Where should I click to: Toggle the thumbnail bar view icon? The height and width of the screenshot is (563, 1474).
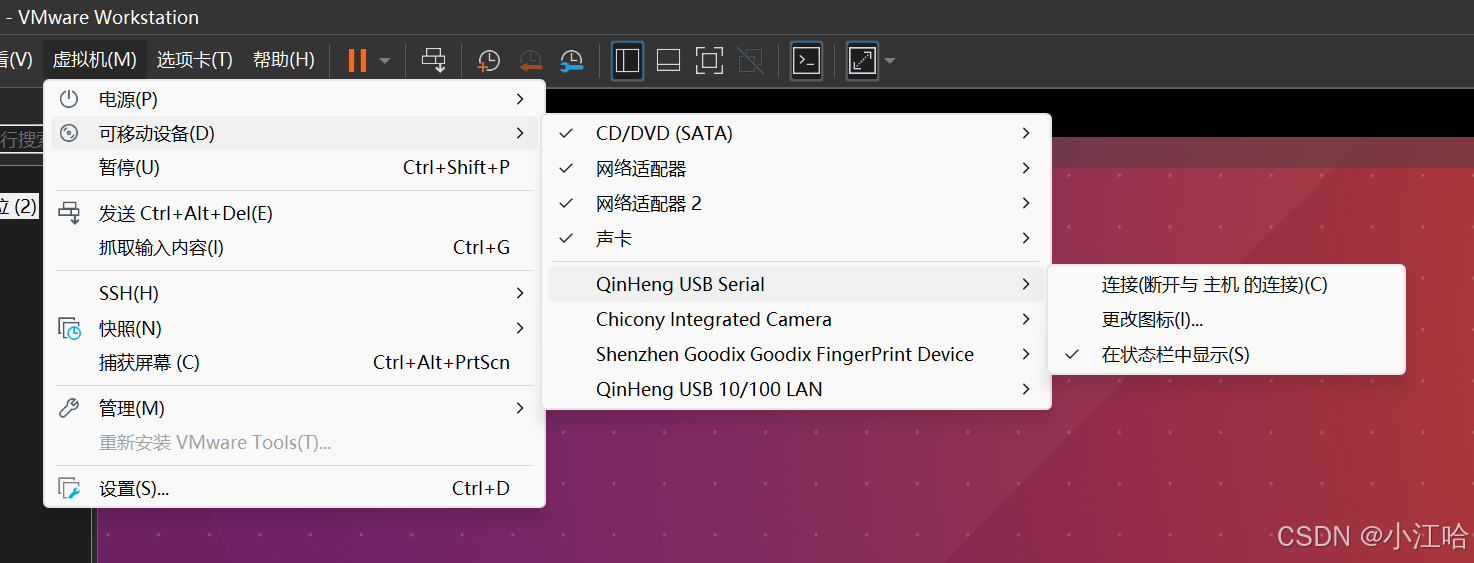tap(668, 61)
